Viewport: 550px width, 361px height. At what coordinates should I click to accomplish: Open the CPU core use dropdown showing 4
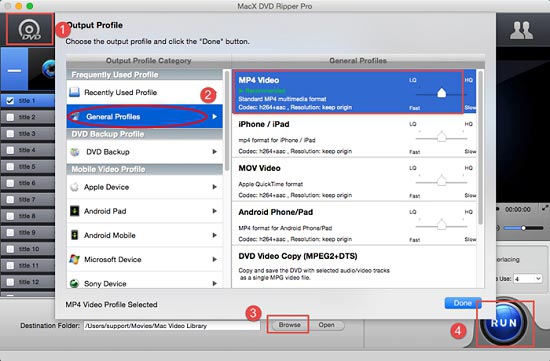pyautogui.click(x=528, y=279)
